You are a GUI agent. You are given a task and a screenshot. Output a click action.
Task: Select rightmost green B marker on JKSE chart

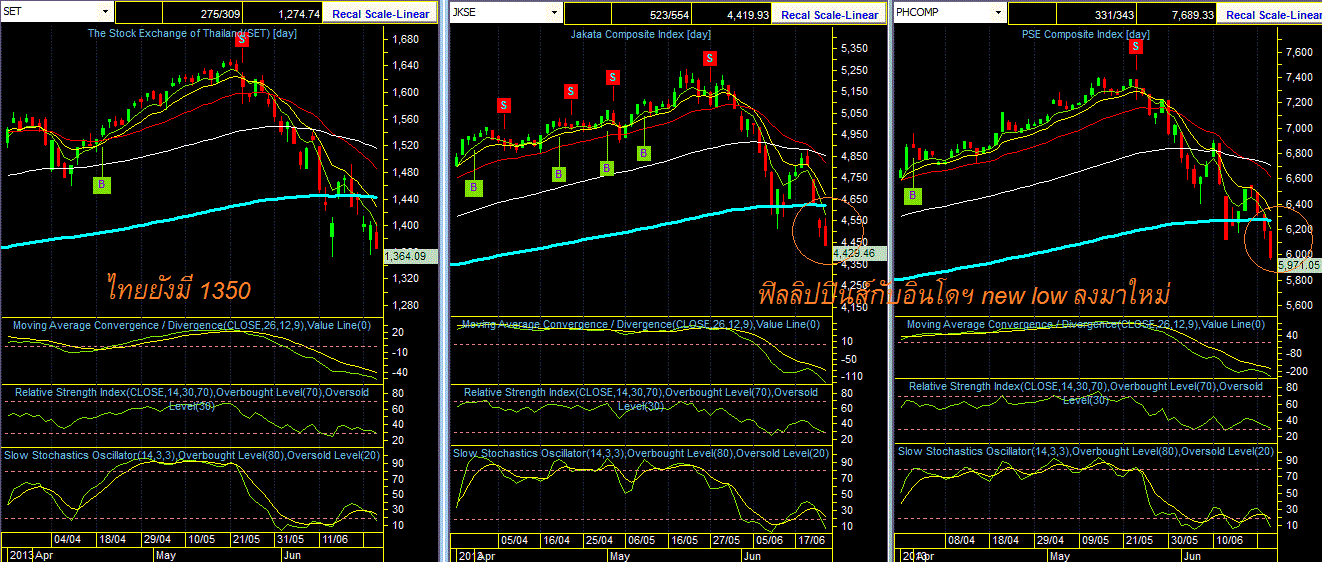pyautogui.click(x=644, y=153)
